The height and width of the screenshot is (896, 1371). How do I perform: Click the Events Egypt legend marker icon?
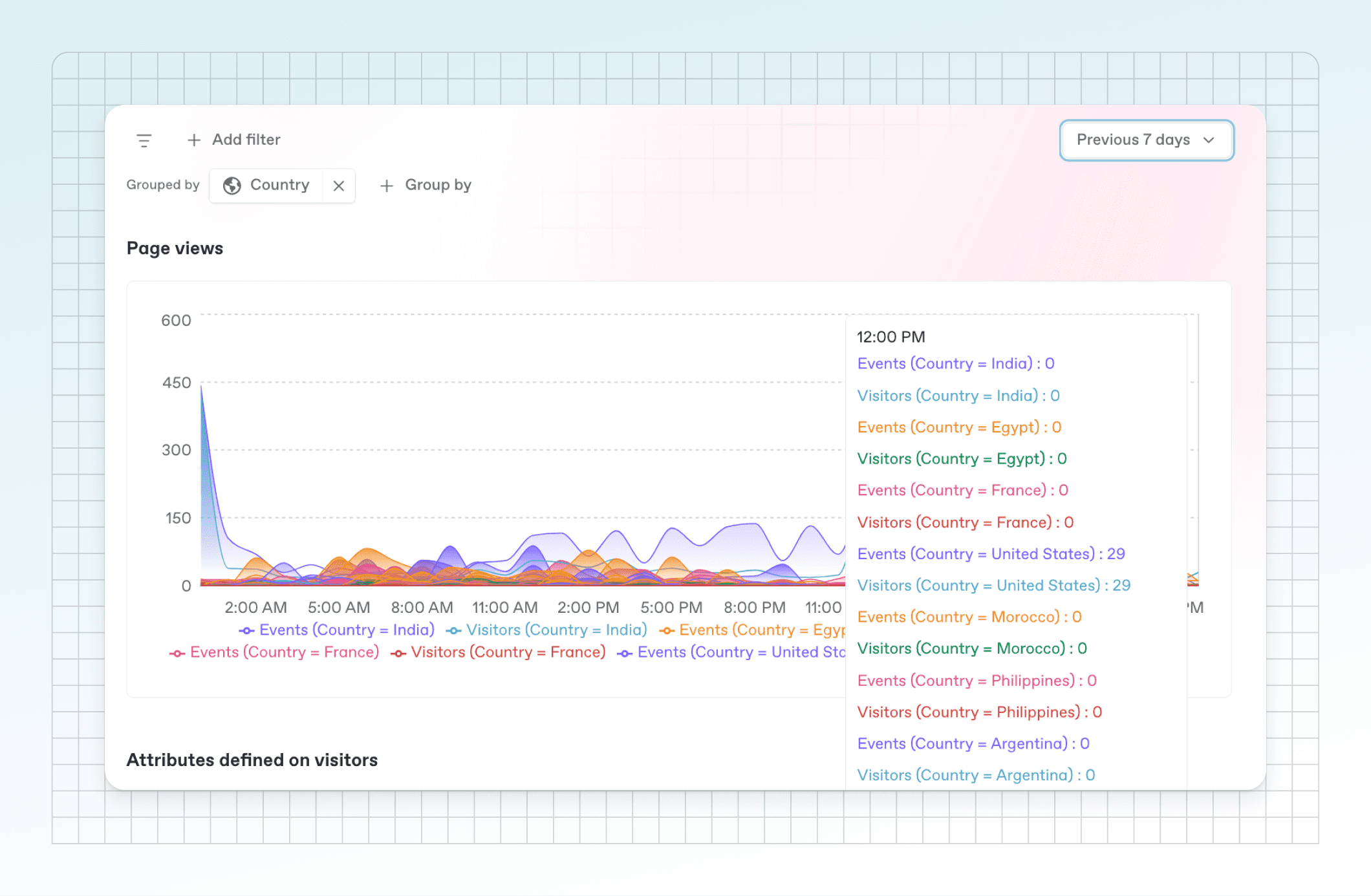pyautogui.click(x=667, y=630)
